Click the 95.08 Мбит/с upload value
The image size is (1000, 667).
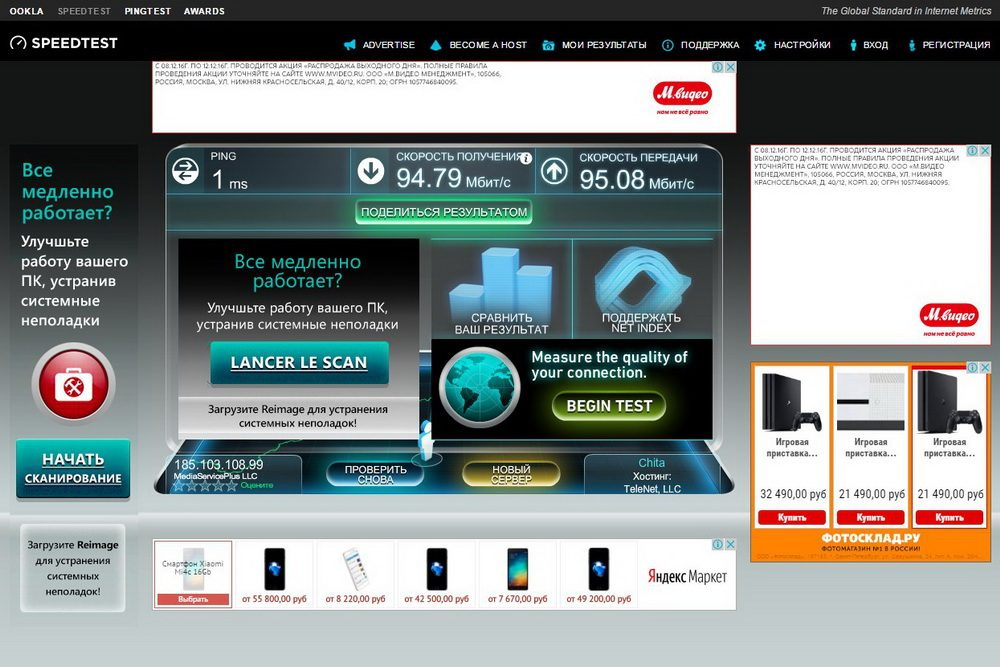636,180
